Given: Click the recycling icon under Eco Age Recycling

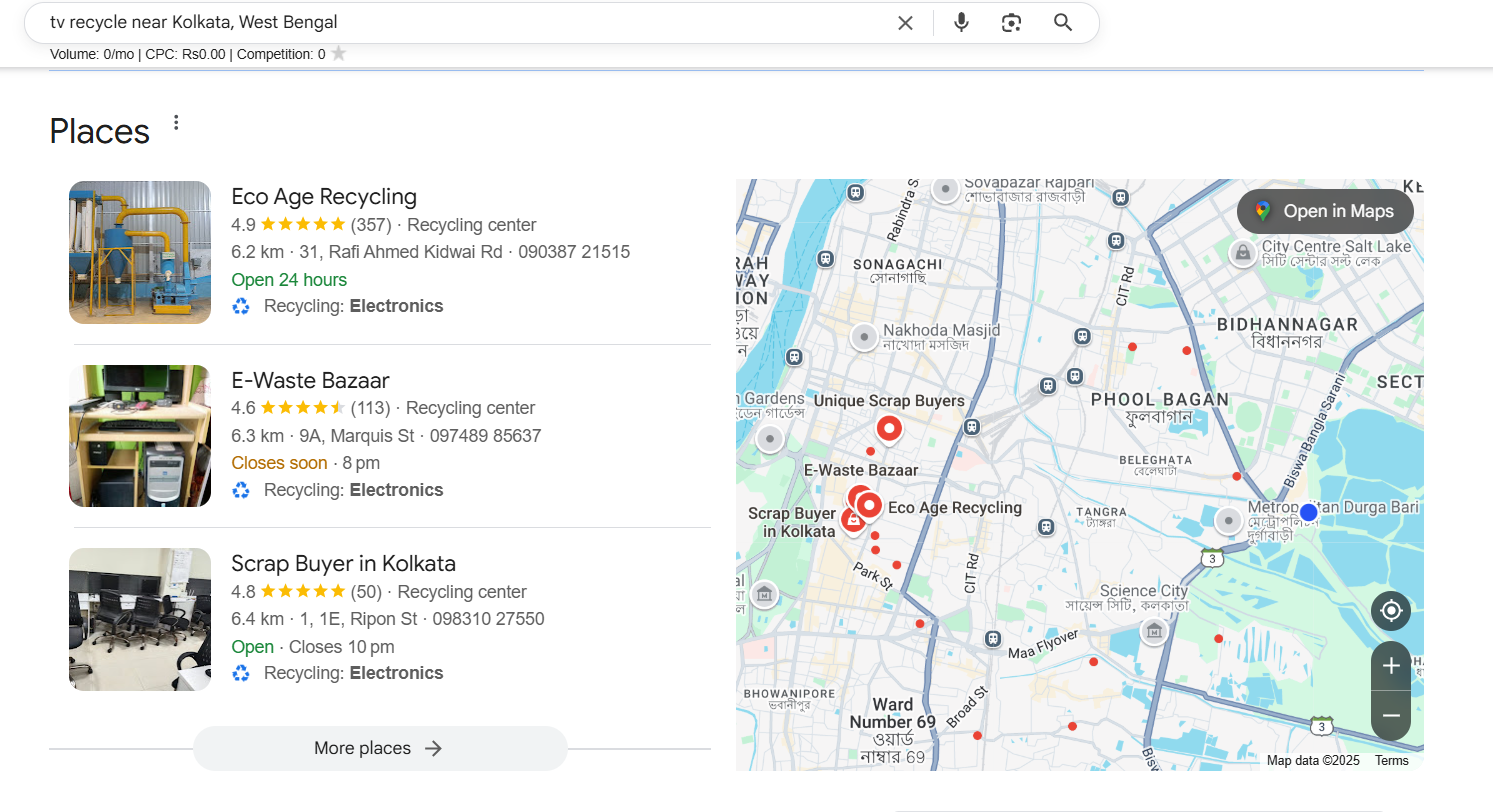Looking at the screenshot, I should (241, 306).
